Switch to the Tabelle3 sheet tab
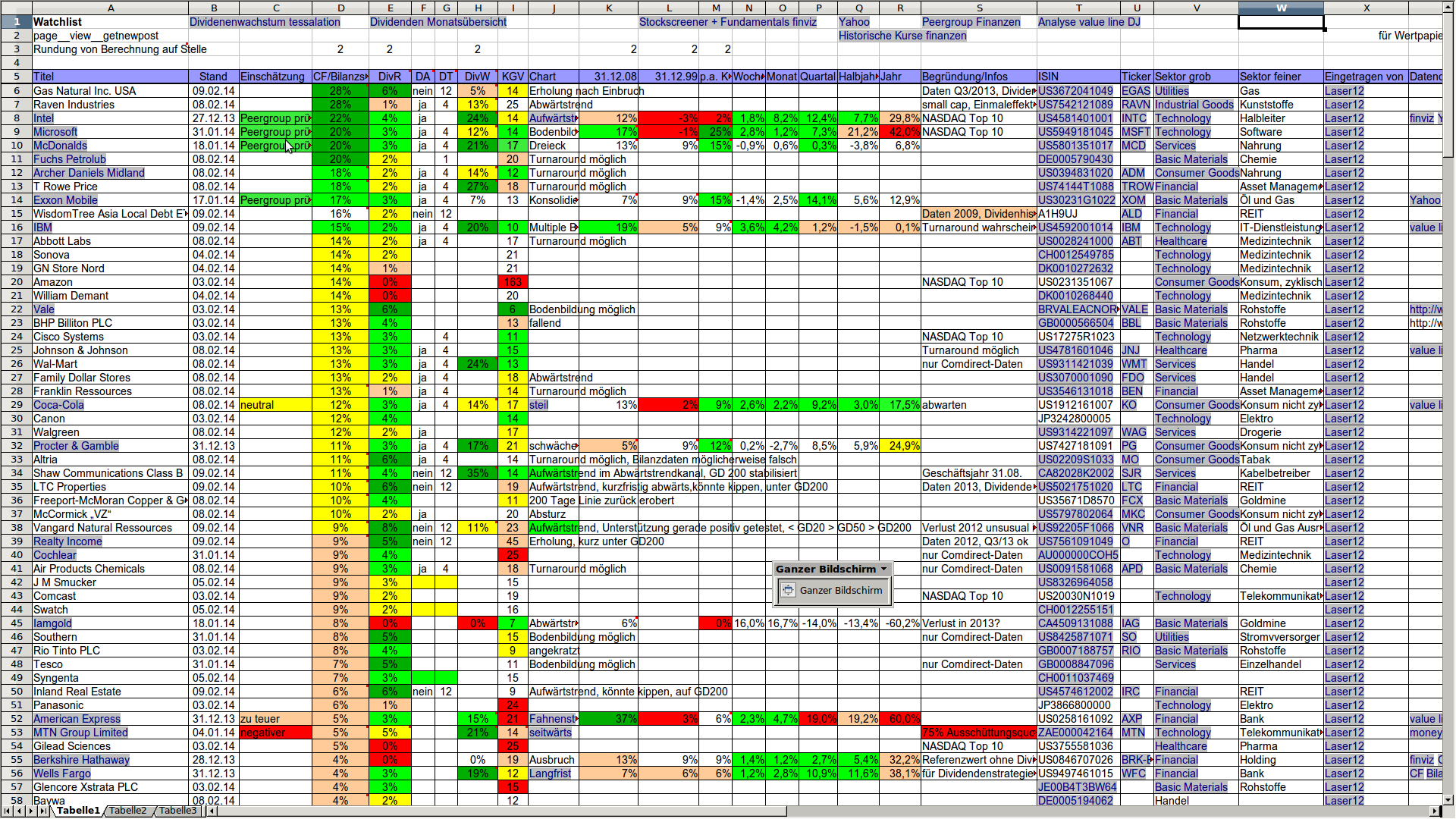This screenshot has width=1456, height=819. point(177,811)
